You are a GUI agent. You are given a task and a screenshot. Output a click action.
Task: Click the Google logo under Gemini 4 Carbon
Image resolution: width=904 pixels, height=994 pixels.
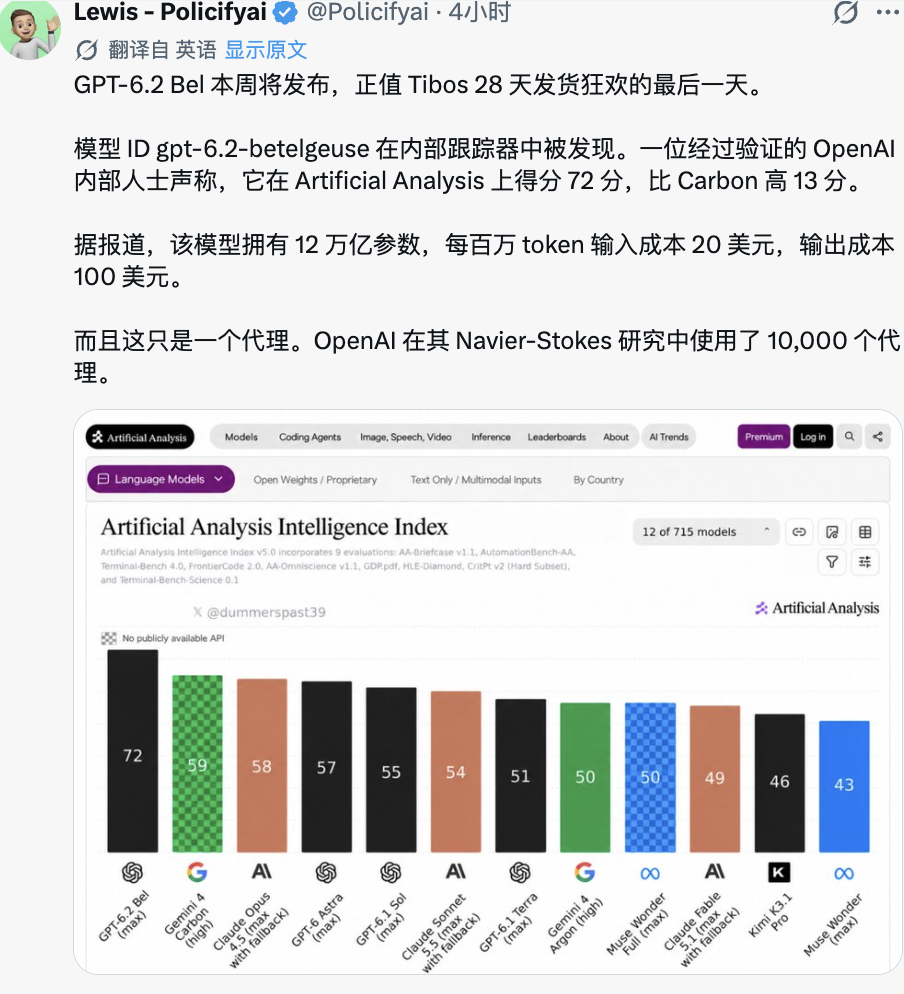click(x=197, y=873)
